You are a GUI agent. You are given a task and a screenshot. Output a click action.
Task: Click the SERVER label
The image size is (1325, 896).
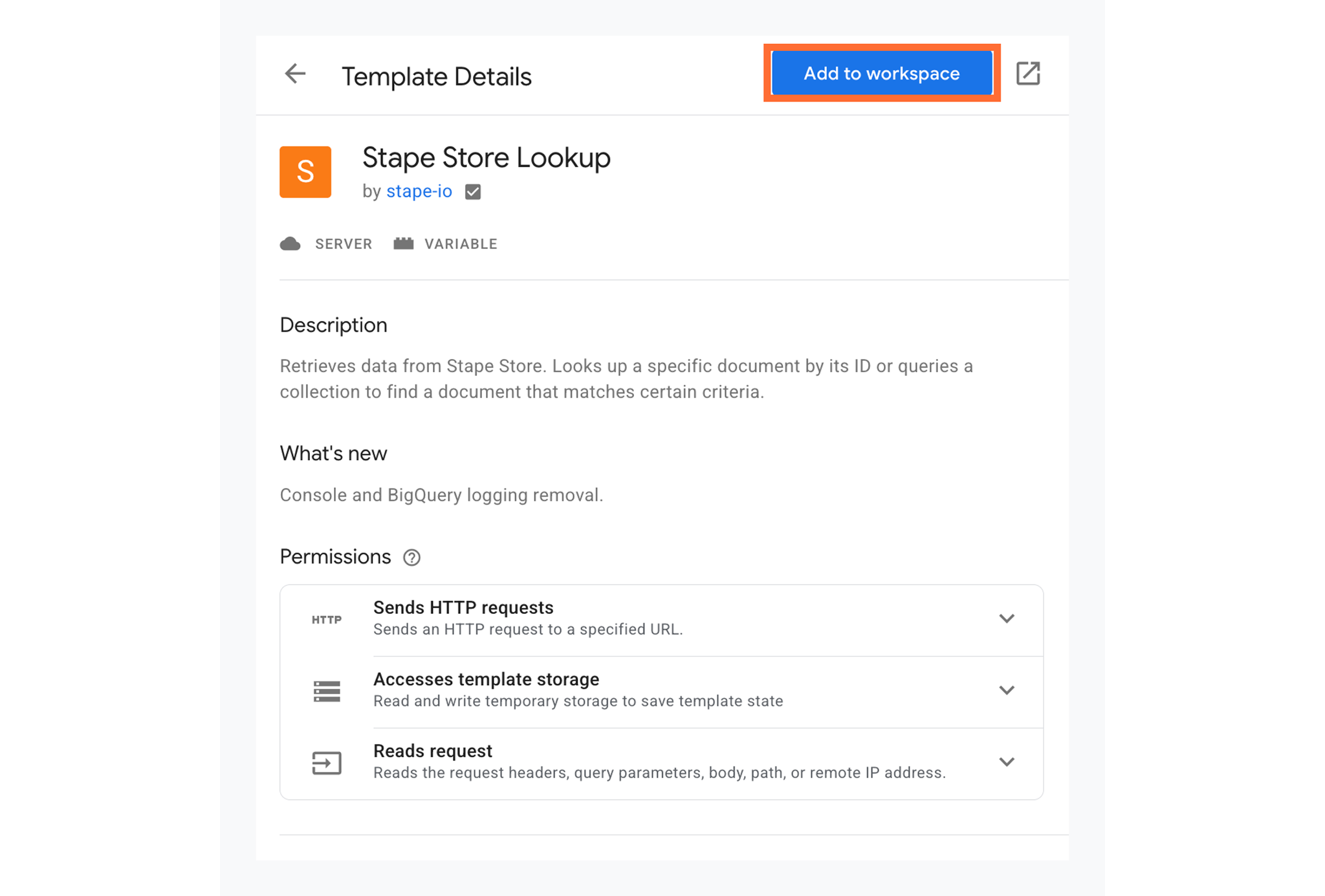coord(344,244)
